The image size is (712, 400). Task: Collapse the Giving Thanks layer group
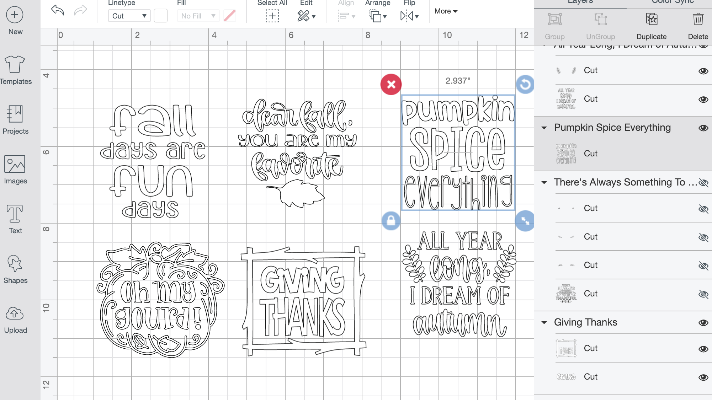point(544,322)
